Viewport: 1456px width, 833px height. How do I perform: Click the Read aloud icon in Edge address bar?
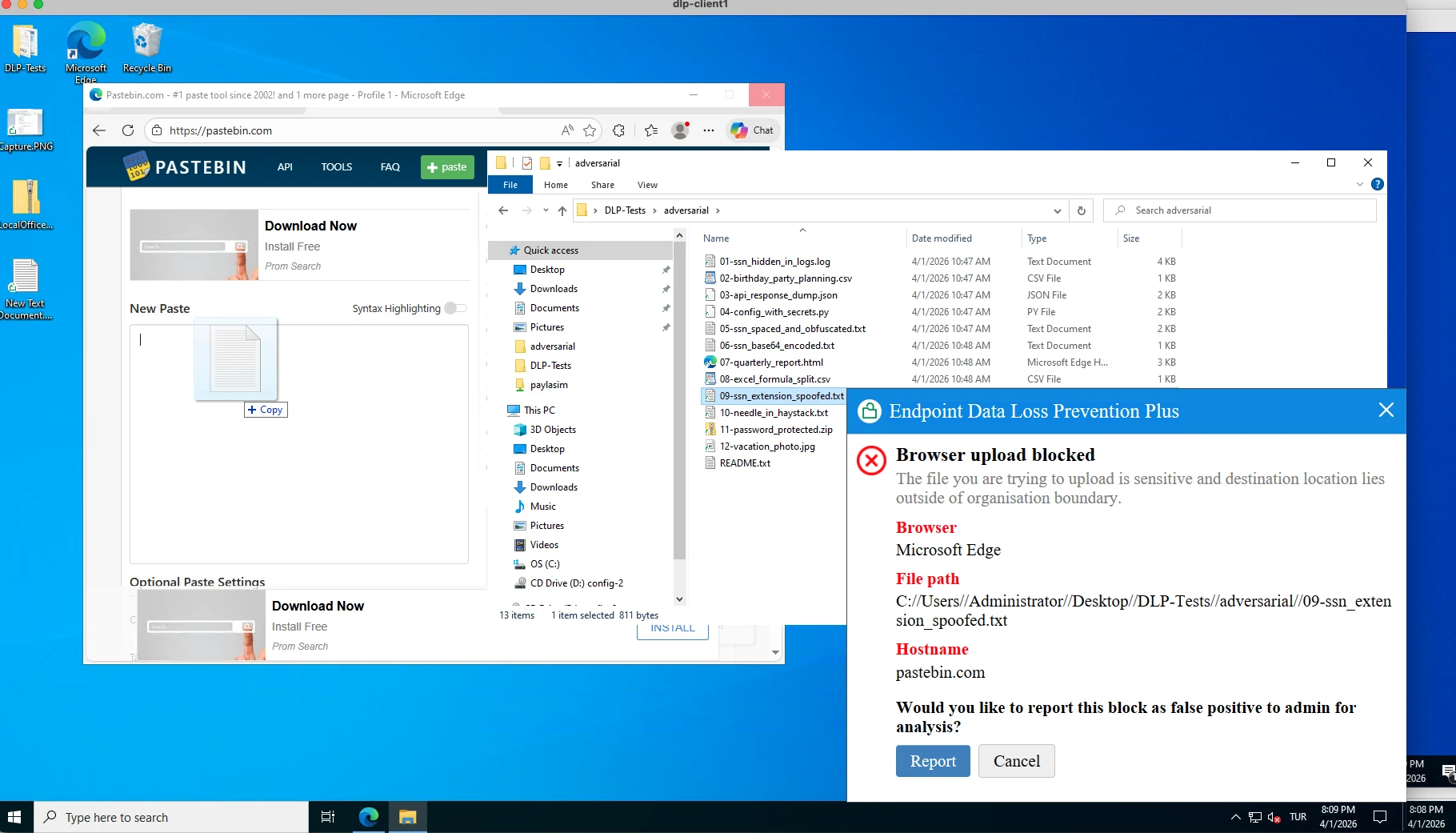coord(567,130)
